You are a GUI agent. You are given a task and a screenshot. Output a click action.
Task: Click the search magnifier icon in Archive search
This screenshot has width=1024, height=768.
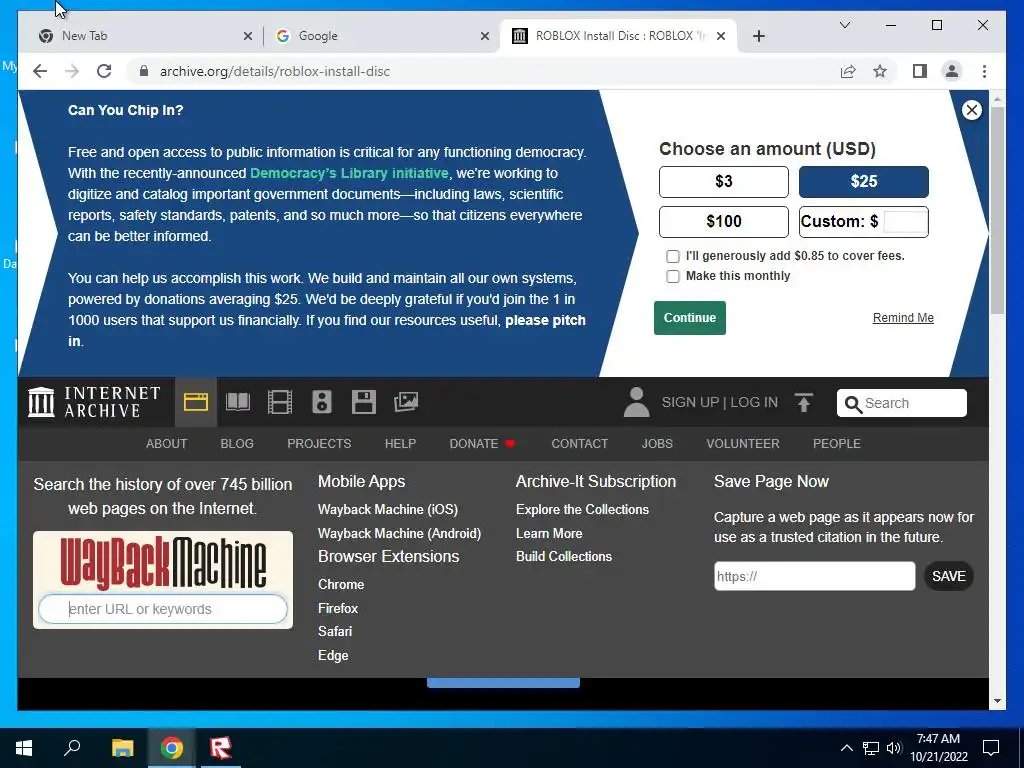coord(853,404)
